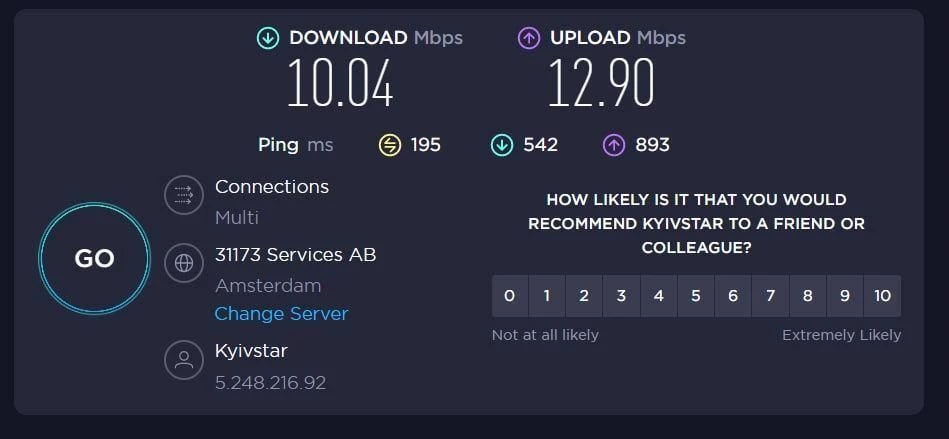Viewport: 949px width, 439px height.
Task: Select rating 10 in recommendation scale
Action: (x=882, y=296)
